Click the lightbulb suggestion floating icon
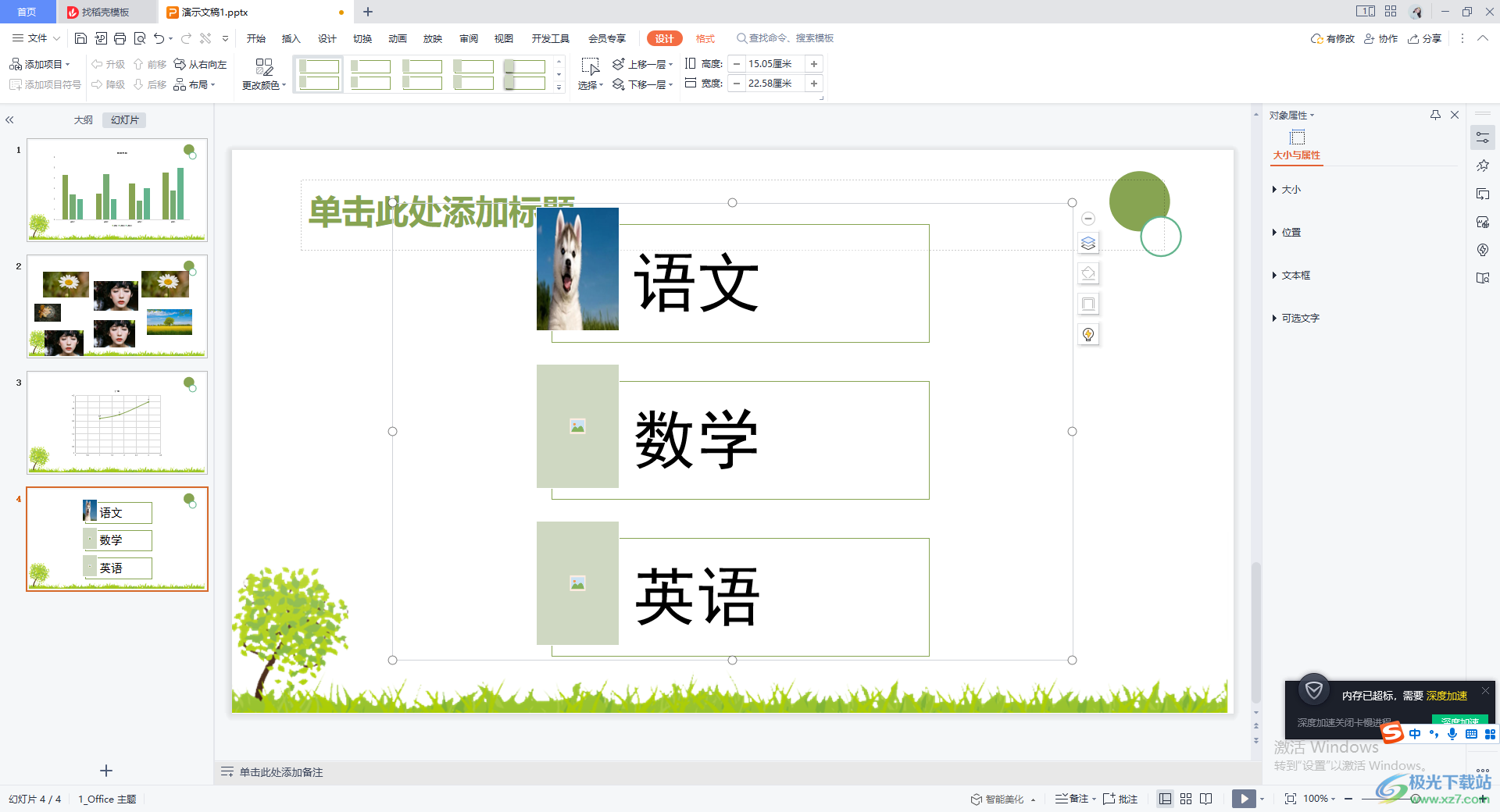The height and width of the screenshot is (812, 1500). [1088, 334]
